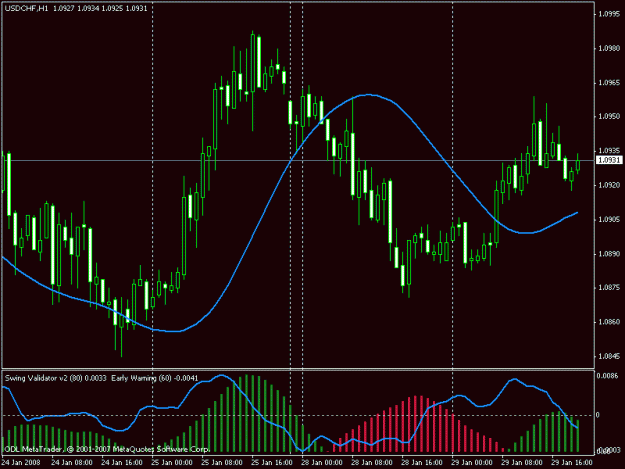The width and height of the screenshot is (625, 469).
Task: Click the 24 Jan 16:00 time label
Action: (122, 463)
